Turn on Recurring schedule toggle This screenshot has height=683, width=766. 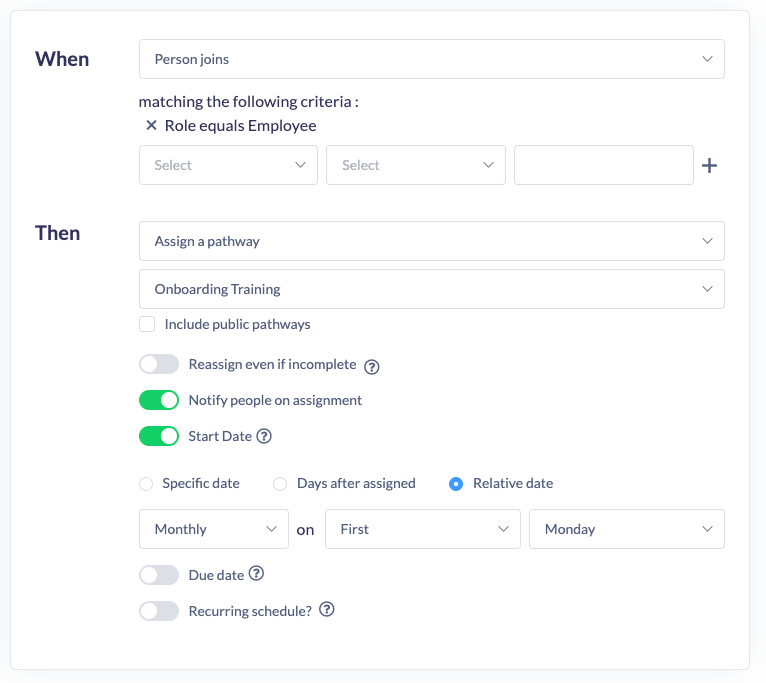click(x=159, y=610)
